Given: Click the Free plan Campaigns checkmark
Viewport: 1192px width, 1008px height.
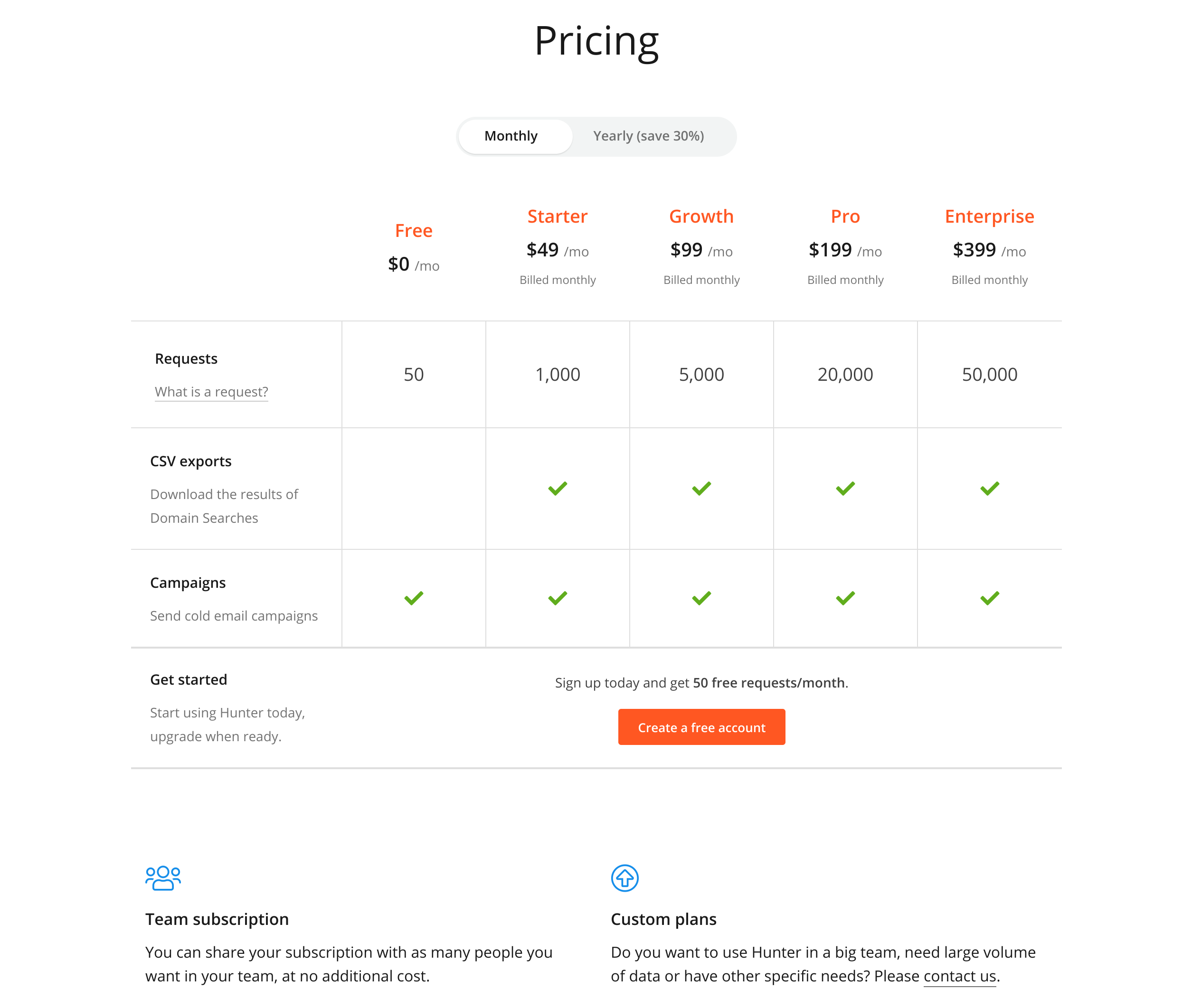Looking at the screenshot, I should [414, 598].
